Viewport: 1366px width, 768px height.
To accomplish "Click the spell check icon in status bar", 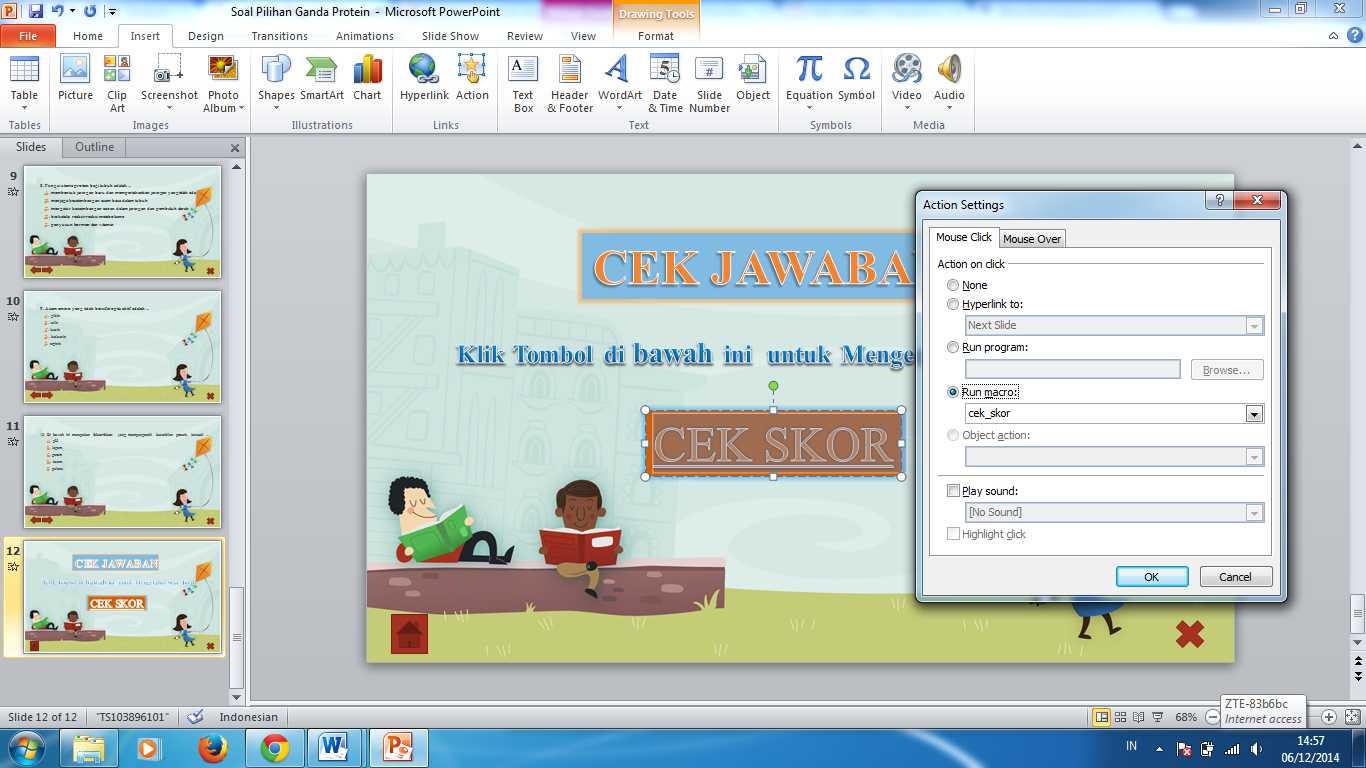I will tap(196, 717).
